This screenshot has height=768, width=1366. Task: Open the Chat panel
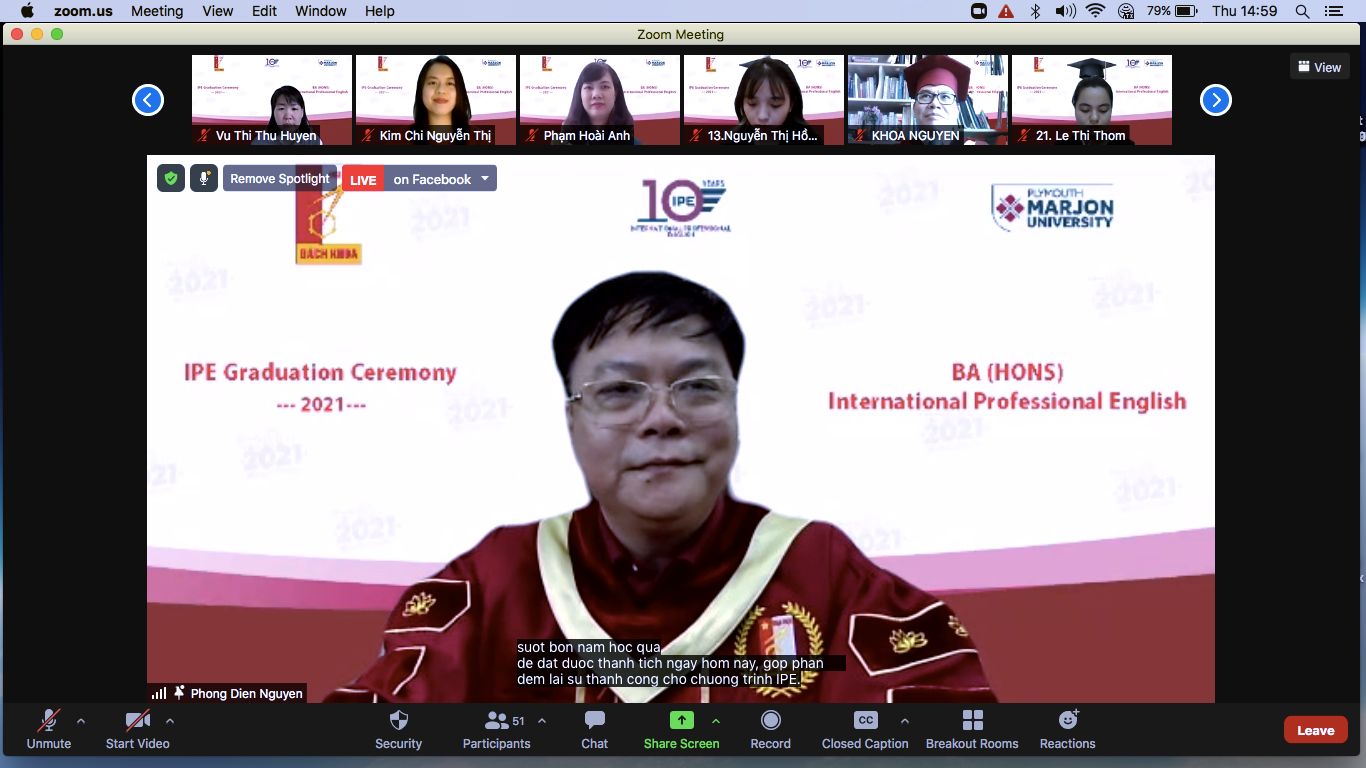(x=594, y=729)
